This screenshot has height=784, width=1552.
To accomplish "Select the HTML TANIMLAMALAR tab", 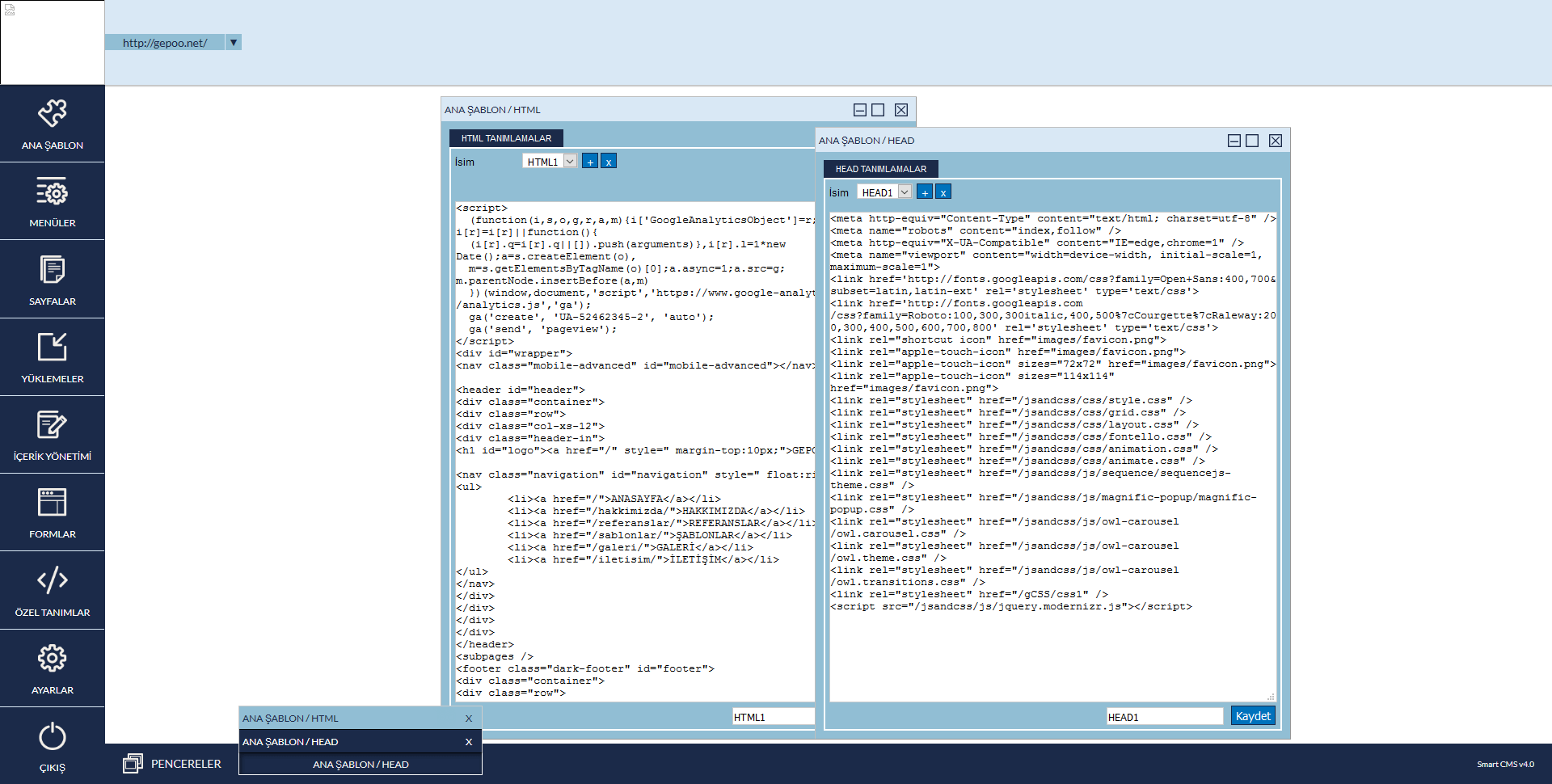I will tap(506, 138).
